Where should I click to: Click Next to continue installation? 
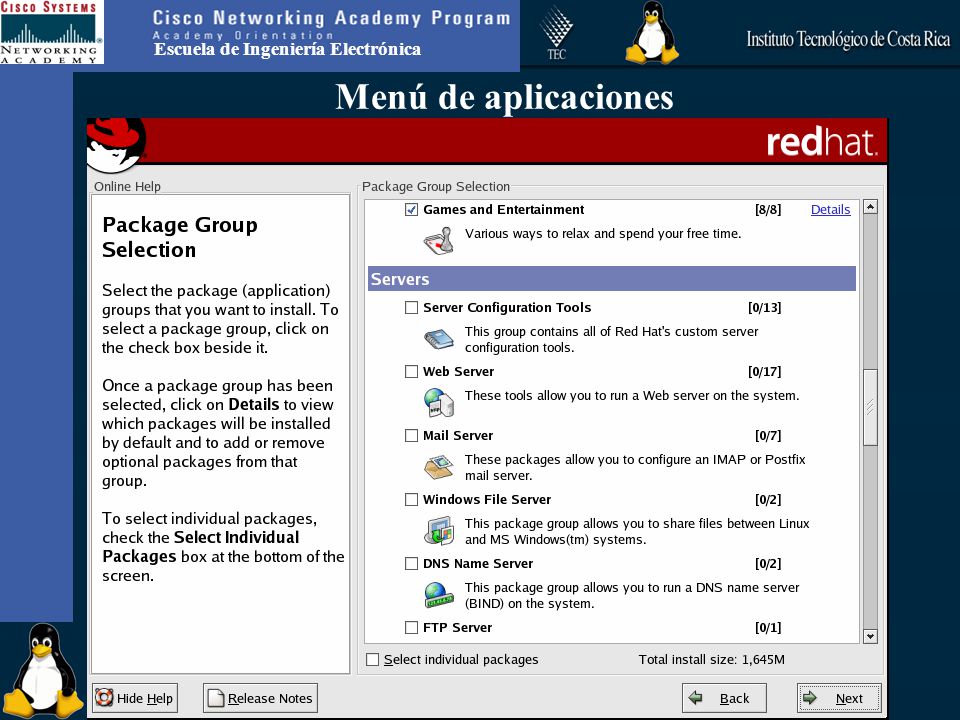pos(839,698)
